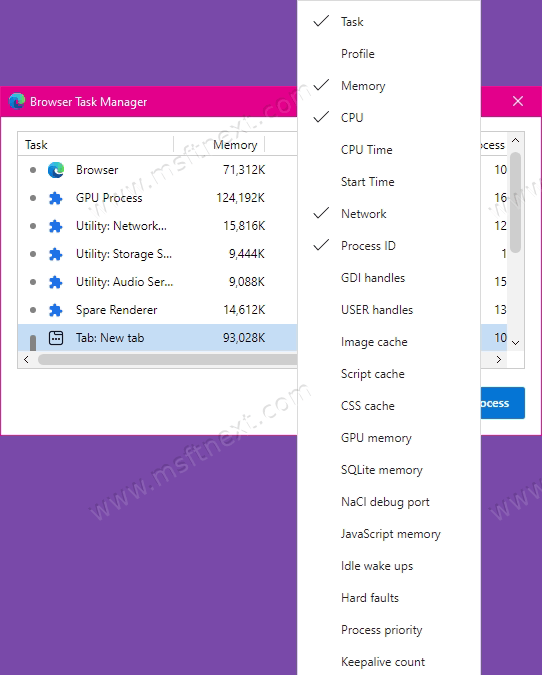Click puzzle icon beside Spare Renderer
Viewport: 542px width, 675px height.
[56, 310]
